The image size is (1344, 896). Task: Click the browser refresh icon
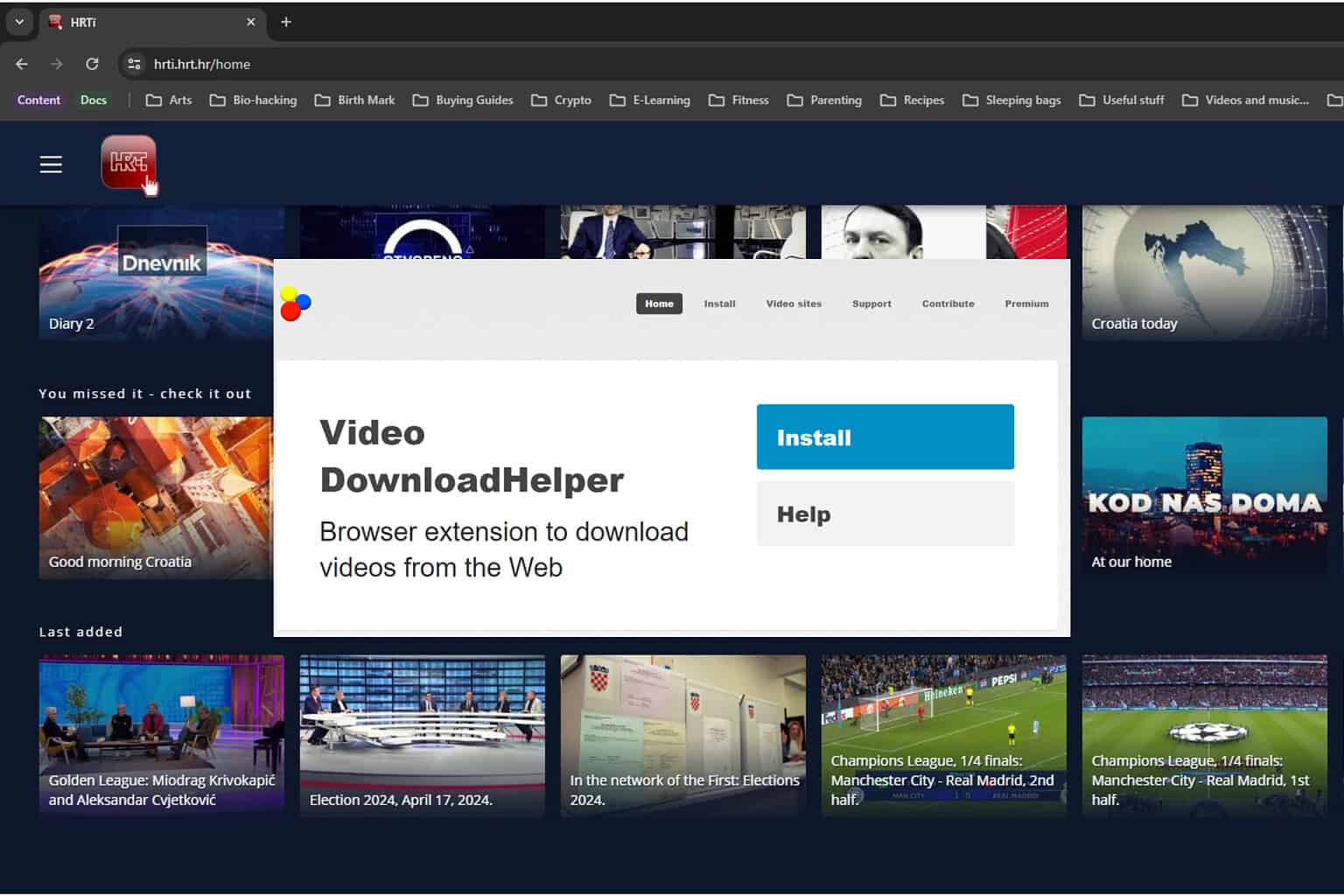pyautogui.click(x=92, y=63)
